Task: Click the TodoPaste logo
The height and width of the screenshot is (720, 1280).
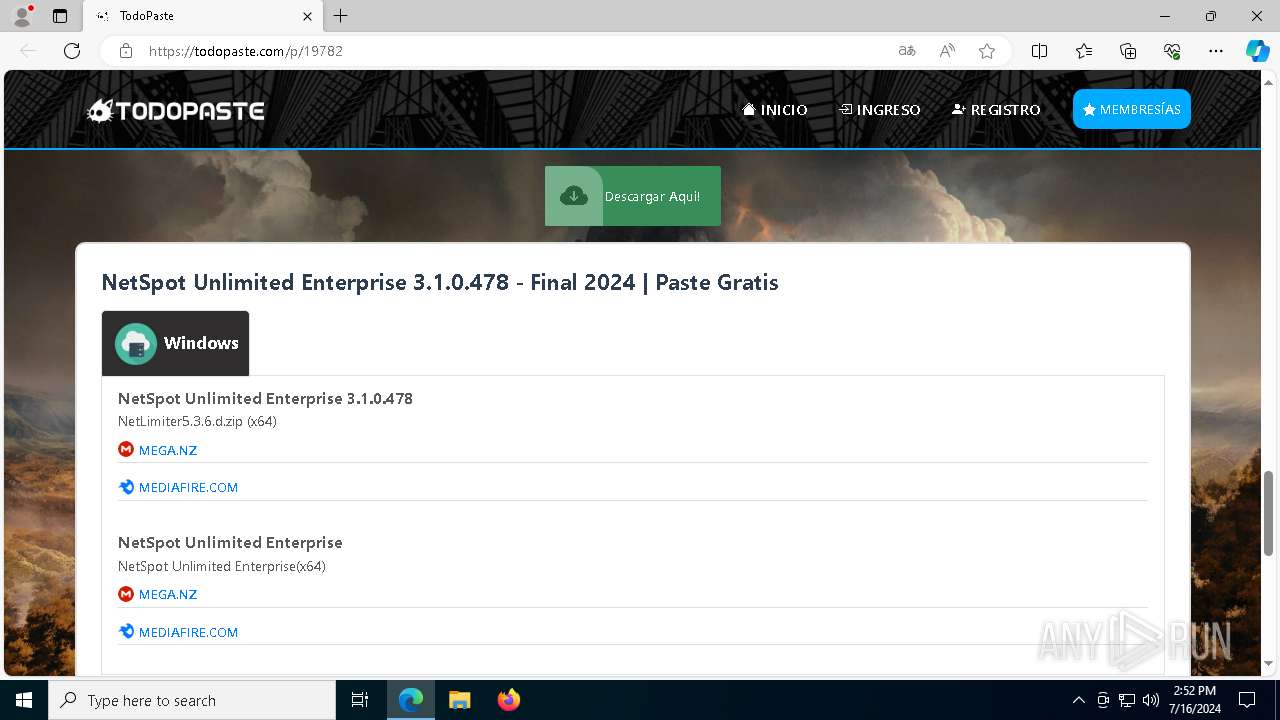Action: point(176,110)
